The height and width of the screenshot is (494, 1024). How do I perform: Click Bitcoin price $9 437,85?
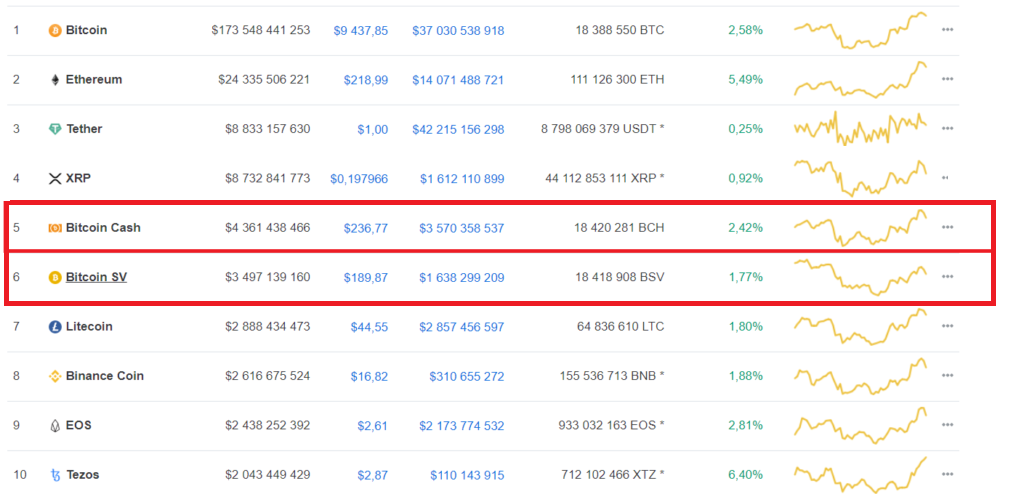point(360,30)
